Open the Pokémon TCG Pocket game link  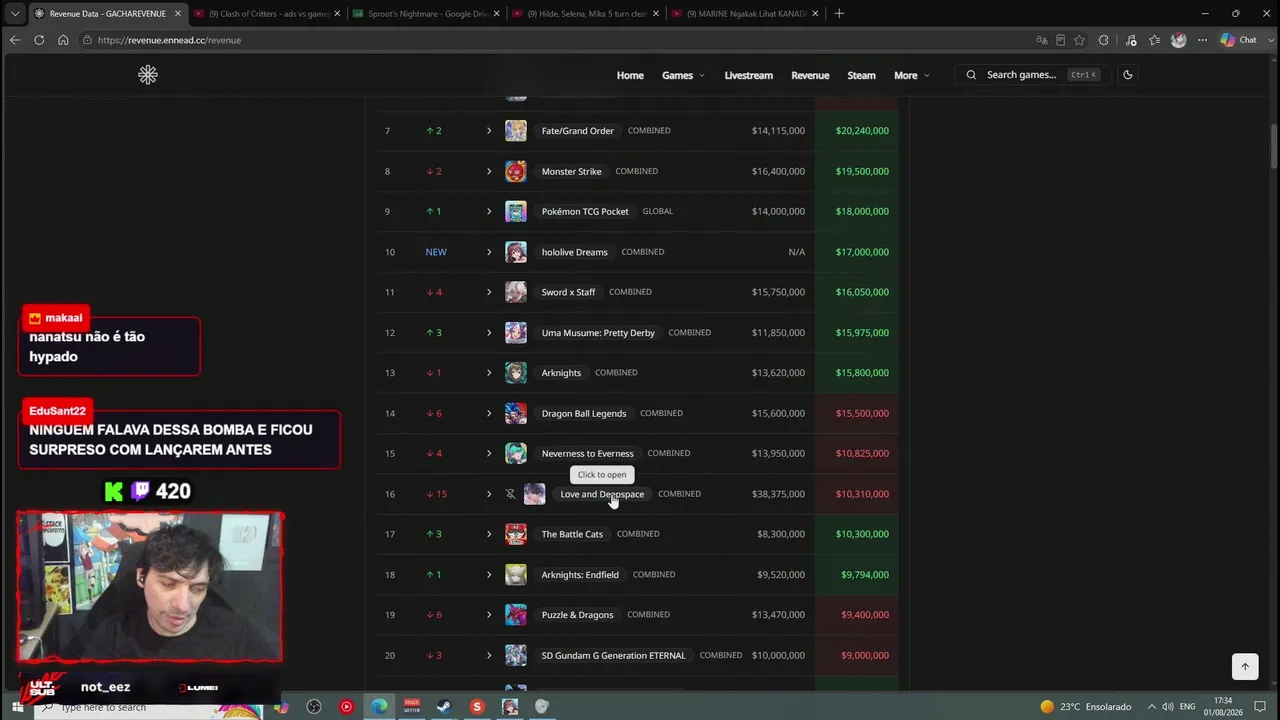(585, 212)
